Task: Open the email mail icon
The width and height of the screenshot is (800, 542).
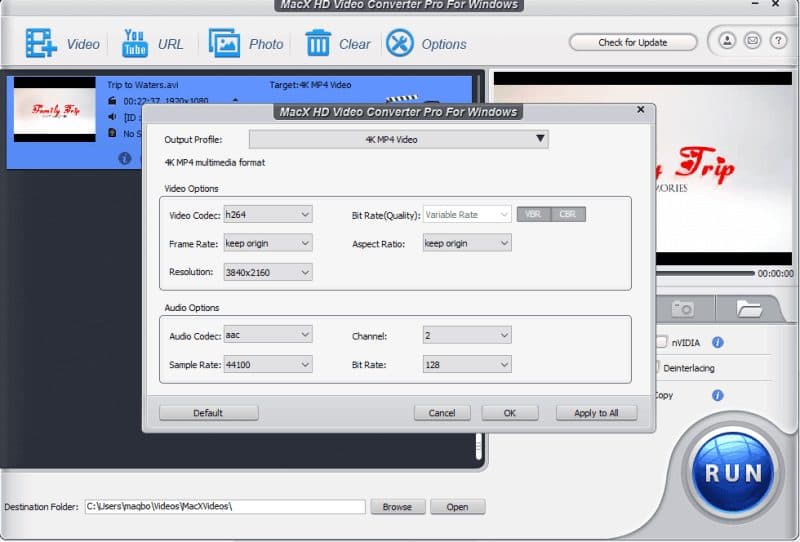Action: 753,40
